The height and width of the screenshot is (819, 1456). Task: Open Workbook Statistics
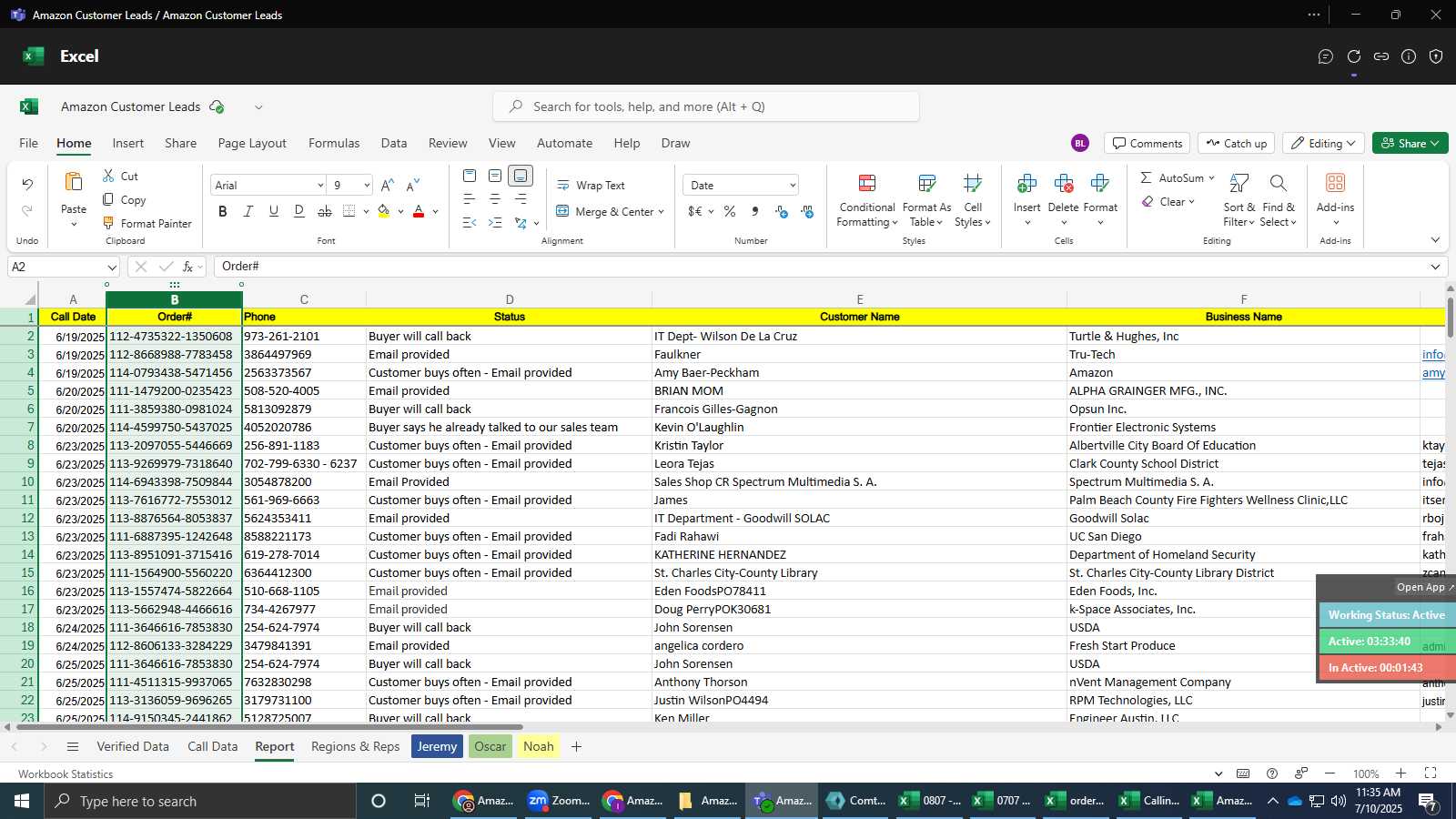pyautogui.click(x=66, y=773)
